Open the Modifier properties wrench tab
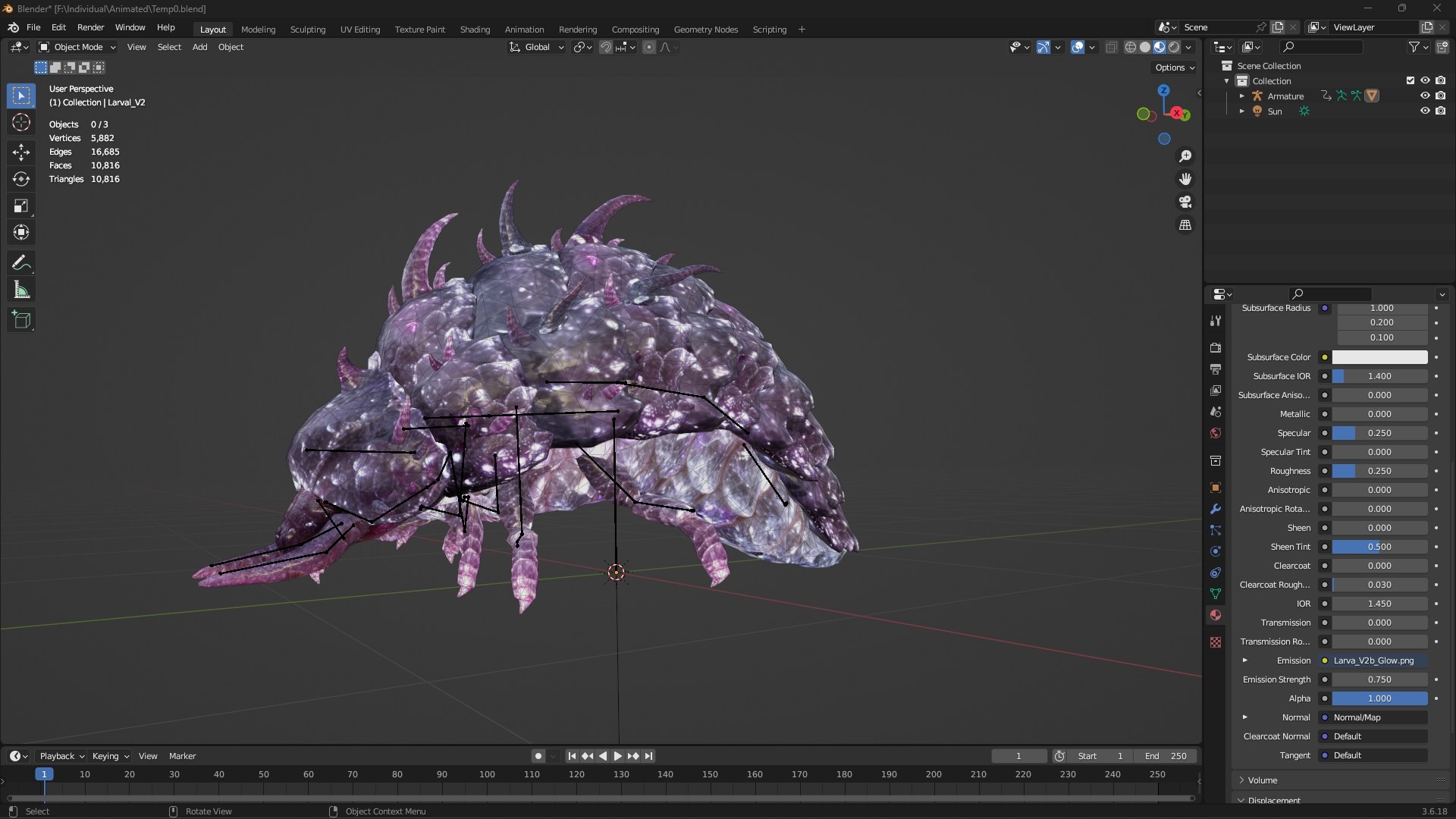The width and height of the screenshot is (1456, 819). click(x=1216, y=509)
